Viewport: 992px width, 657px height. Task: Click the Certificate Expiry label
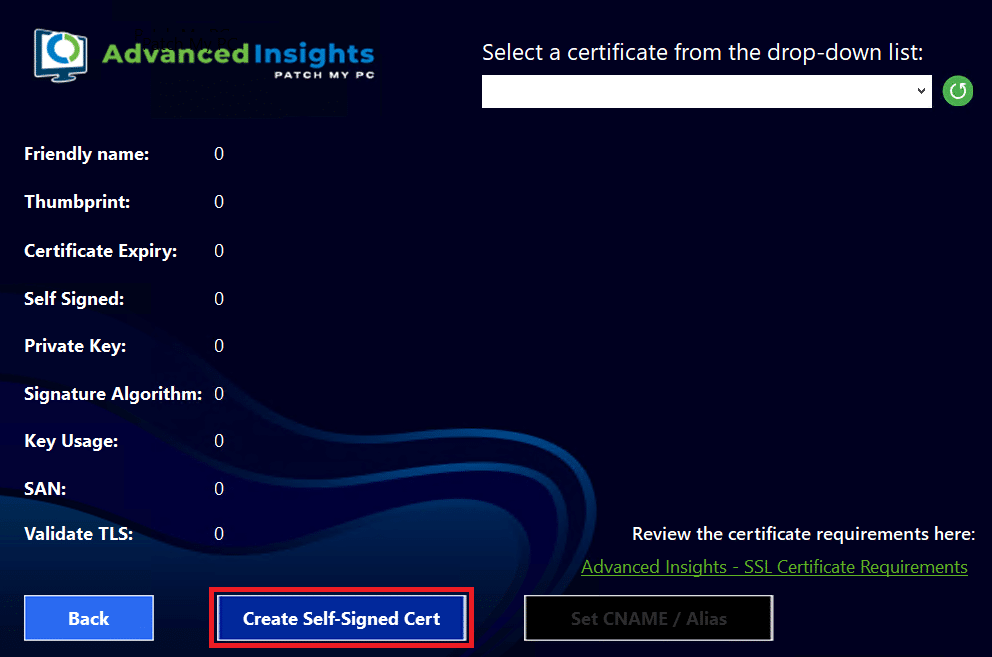point(100,250)
